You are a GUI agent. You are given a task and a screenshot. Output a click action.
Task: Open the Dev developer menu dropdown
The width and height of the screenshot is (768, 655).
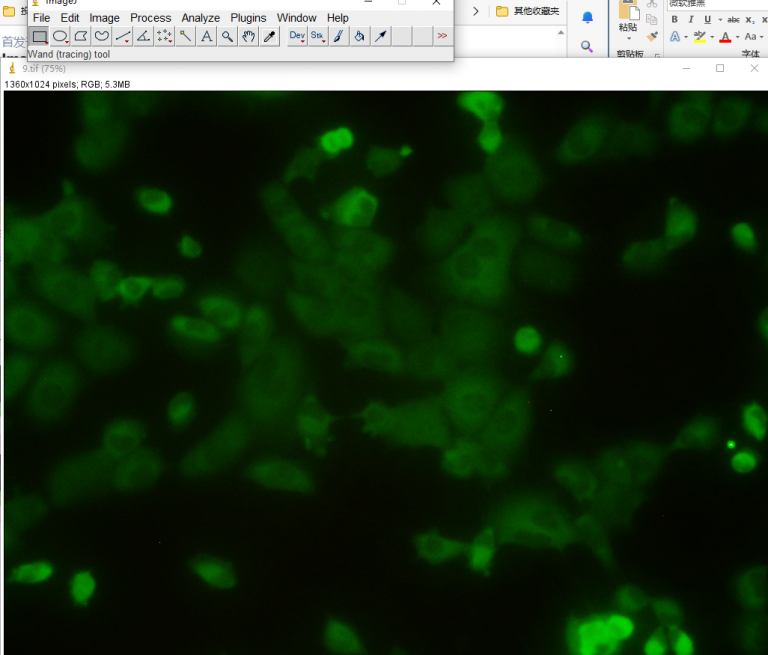pos(297,37)
